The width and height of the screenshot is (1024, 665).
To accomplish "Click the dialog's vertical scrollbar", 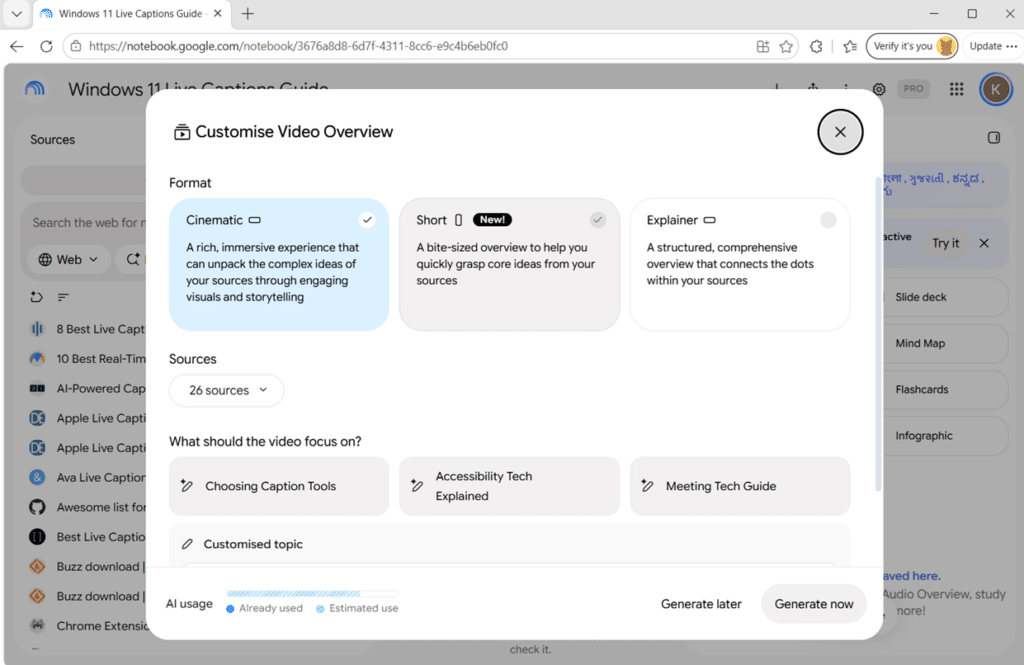I will pos(878,333).
